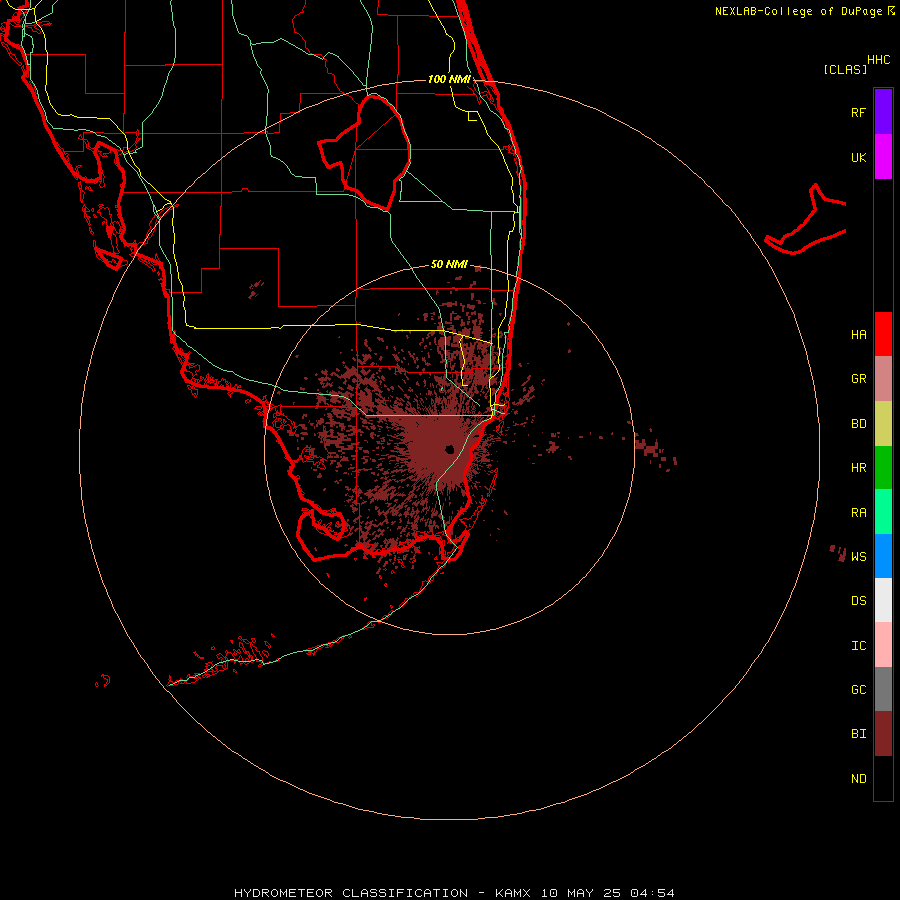Viewport: 900px width, 900px height.
Task: Click the GC gray legend swatch
Action: [883, 689]
